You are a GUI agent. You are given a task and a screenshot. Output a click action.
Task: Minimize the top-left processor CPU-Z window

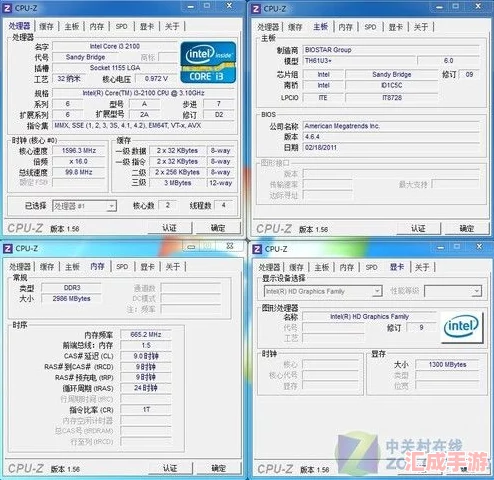coord(191,6)
